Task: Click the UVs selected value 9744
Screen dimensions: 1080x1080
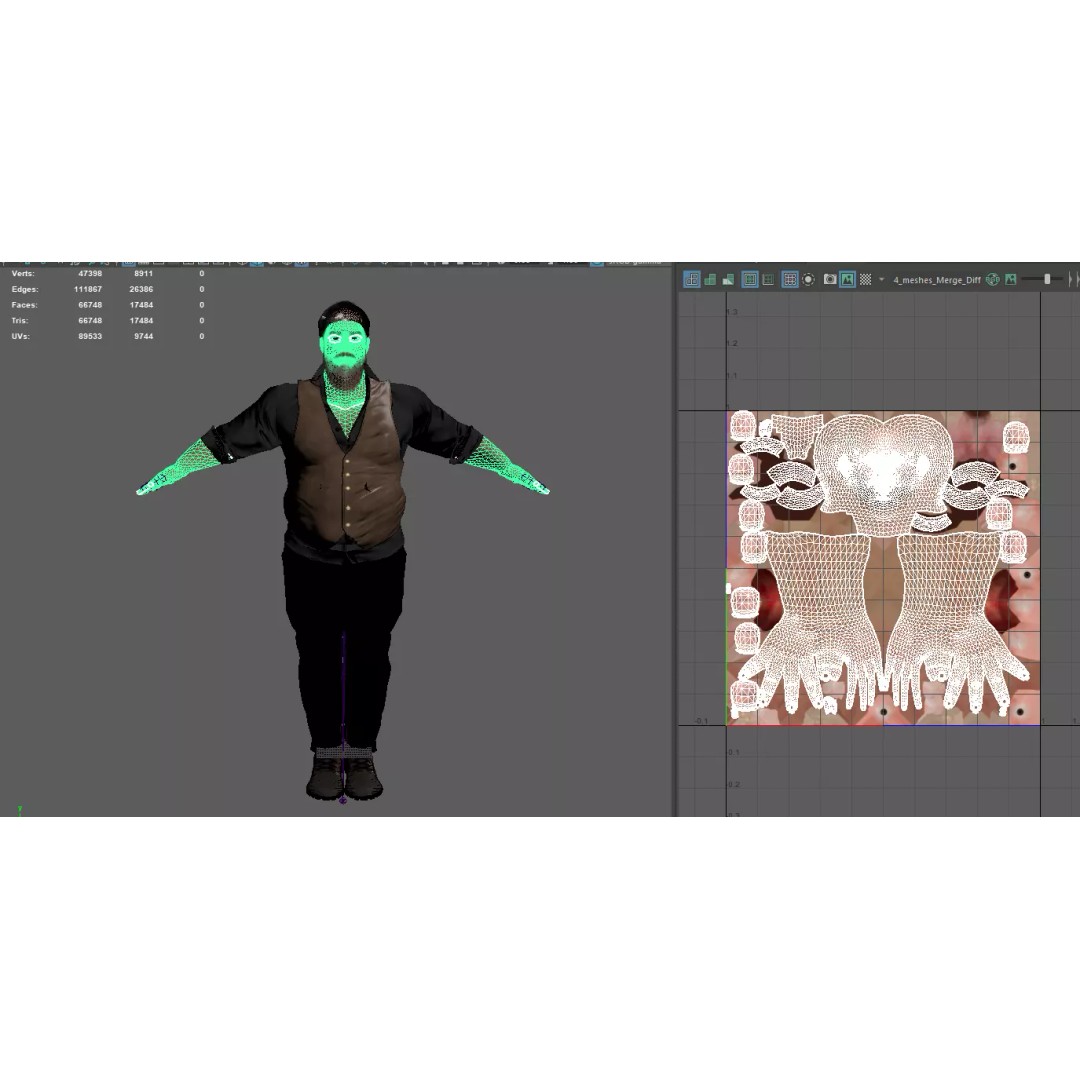Action: pyautogui.click(x=143, y=337)
